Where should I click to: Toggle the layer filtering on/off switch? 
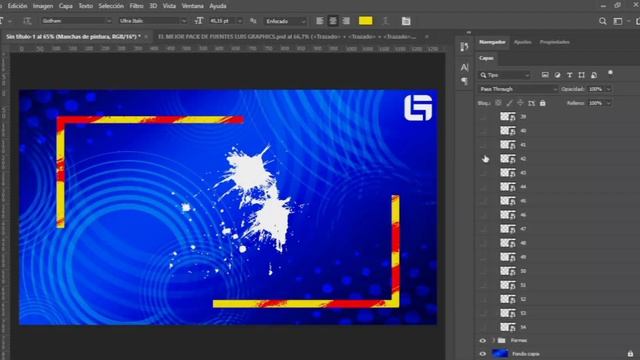[x=610, y=73]
